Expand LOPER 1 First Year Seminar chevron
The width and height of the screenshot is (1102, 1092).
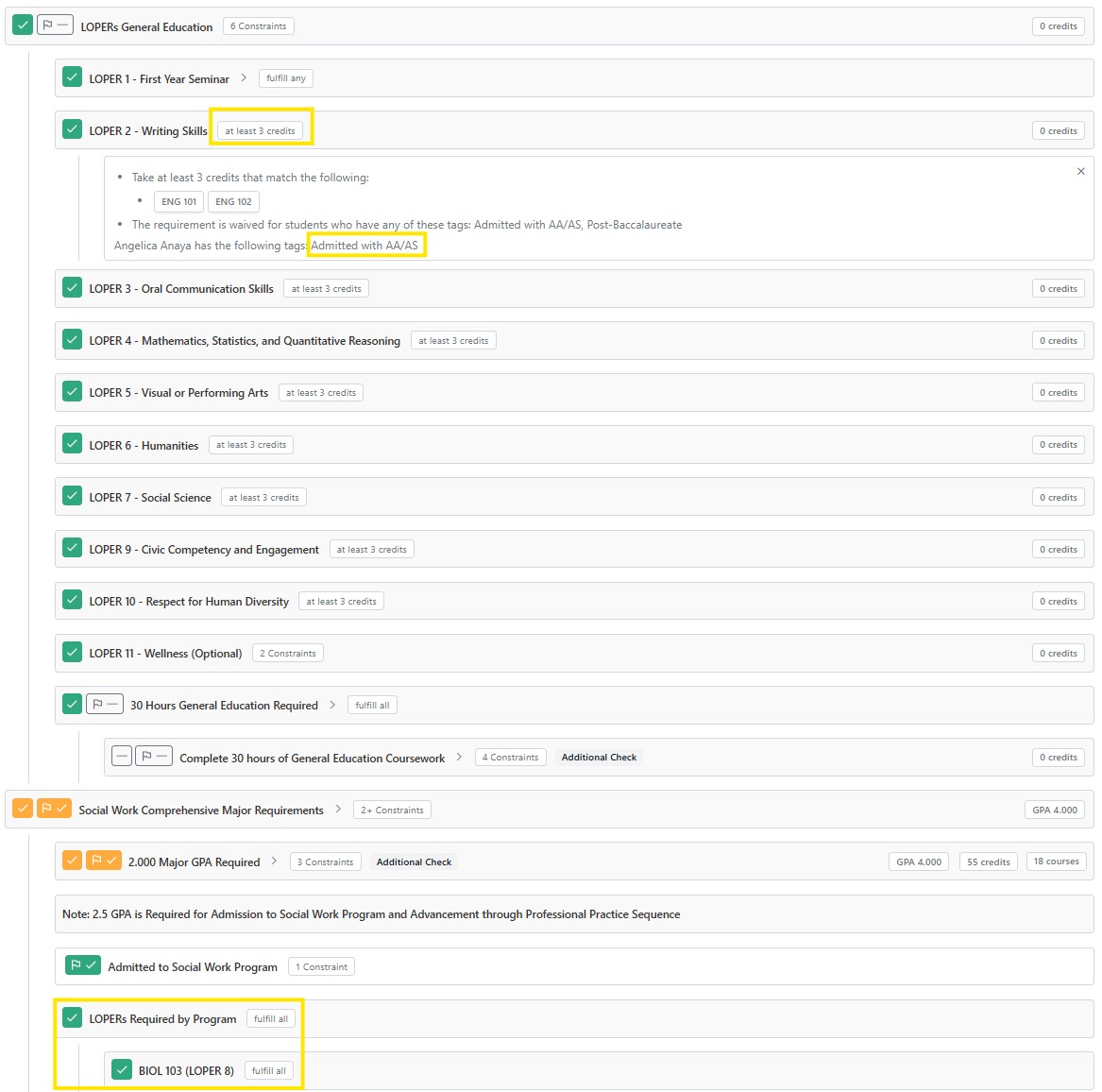click(244, 78)
